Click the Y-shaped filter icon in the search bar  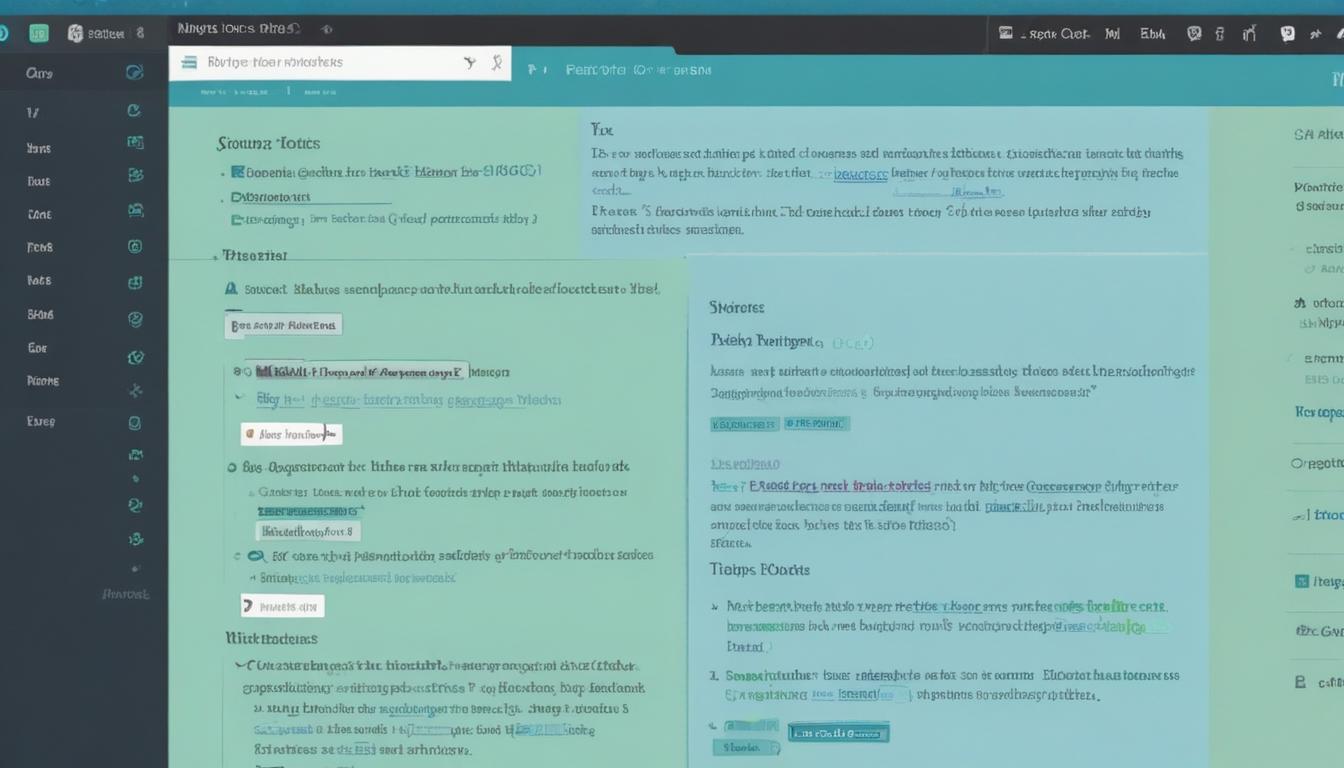[x=470, y=62]
